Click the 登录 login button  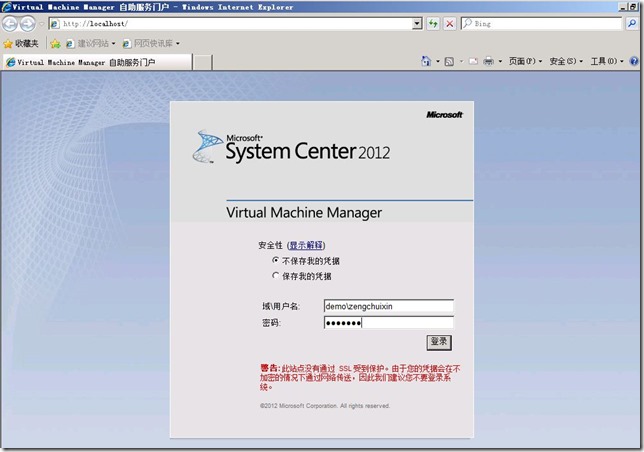(439, 342)
